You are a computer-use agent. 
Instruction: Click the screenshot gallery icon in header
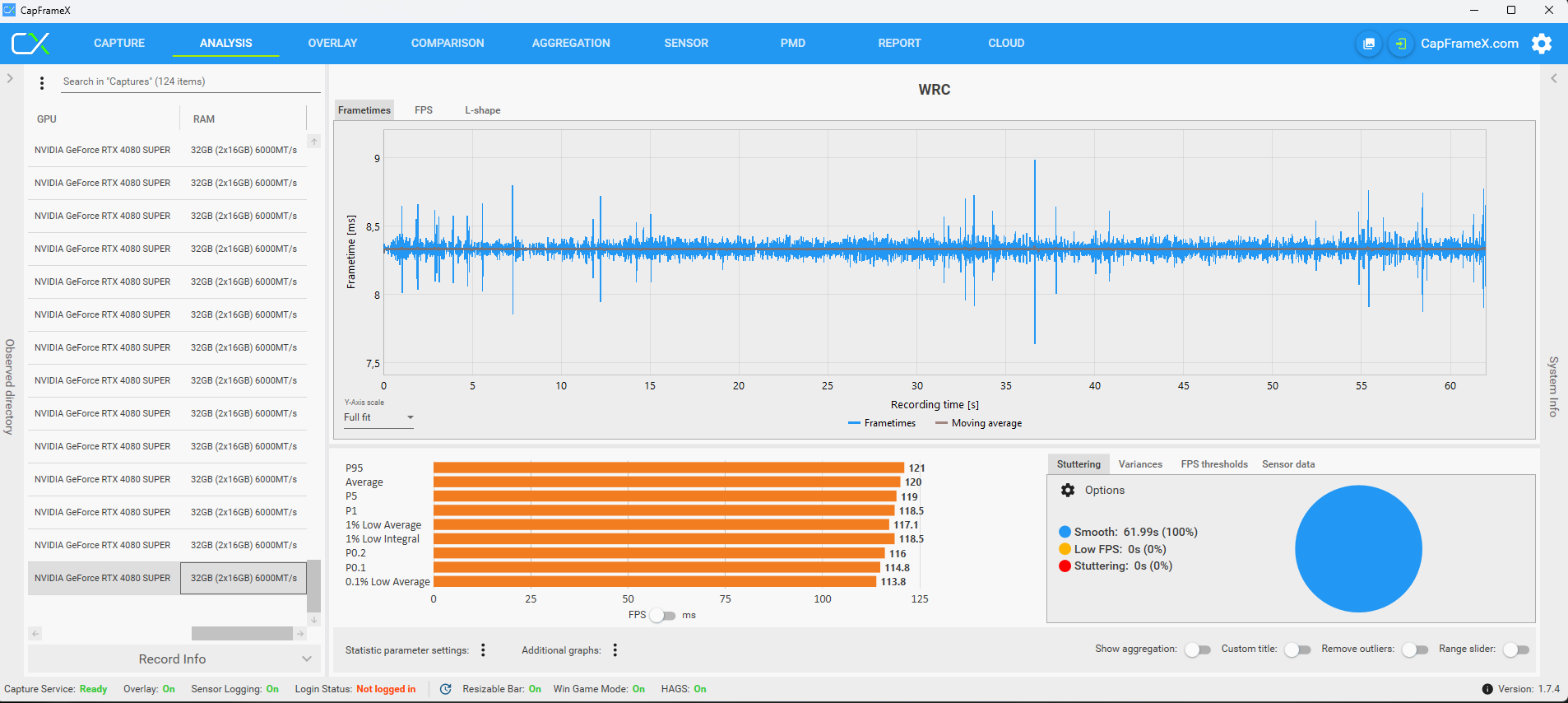click(1369, 44)
